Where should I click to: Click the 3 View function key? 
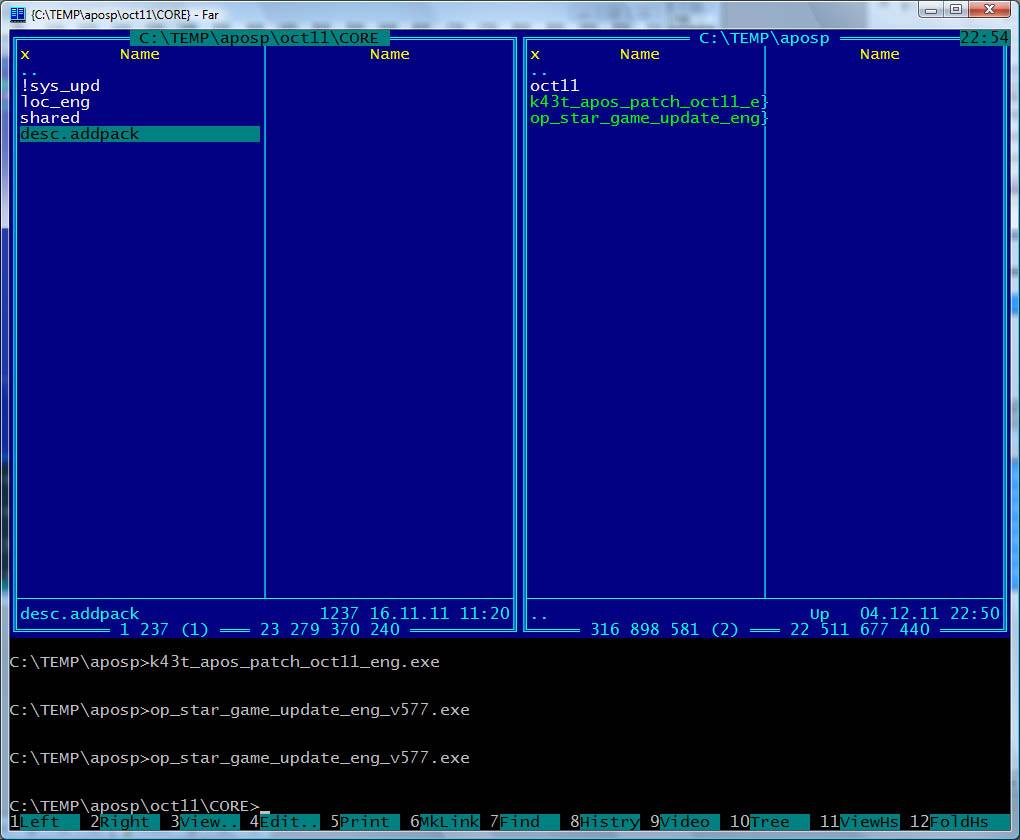[x=204, y=822]
